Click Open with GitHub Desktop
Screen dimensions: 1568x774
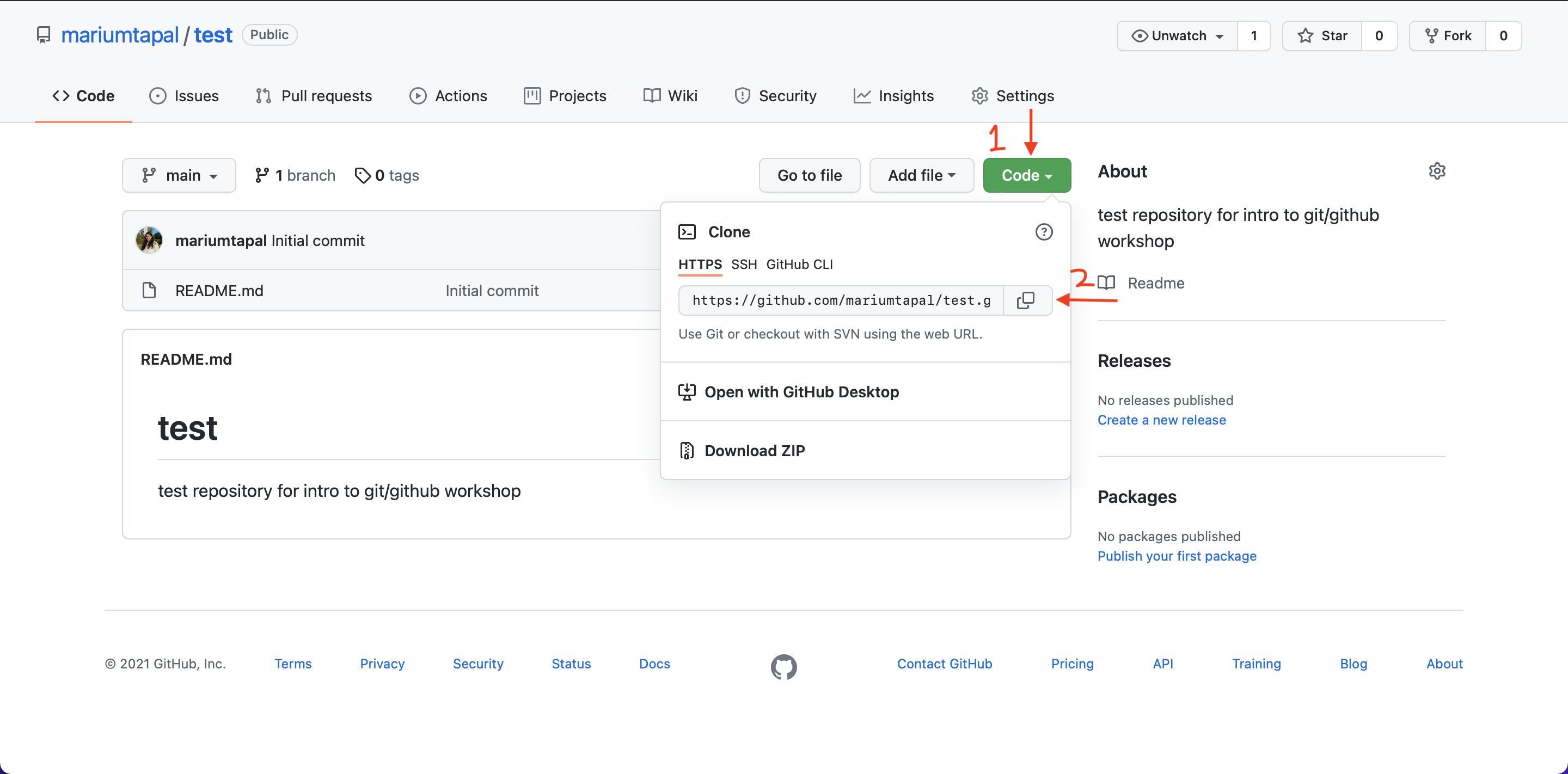(x=866, y=392)
